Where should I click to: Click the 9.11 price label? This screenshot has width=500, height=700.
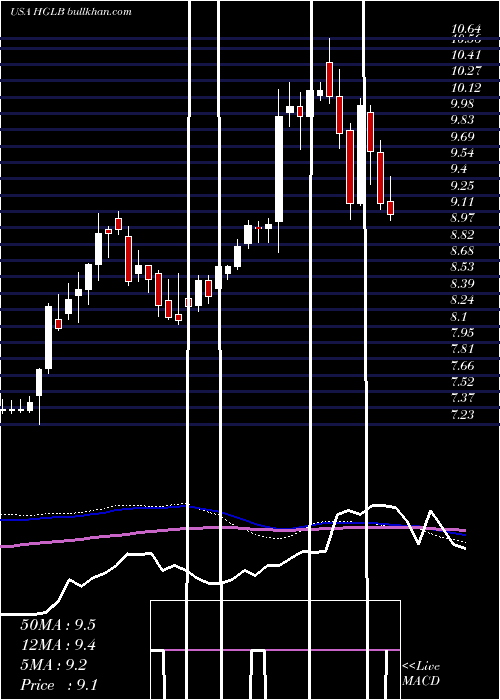tap(463, 202)
